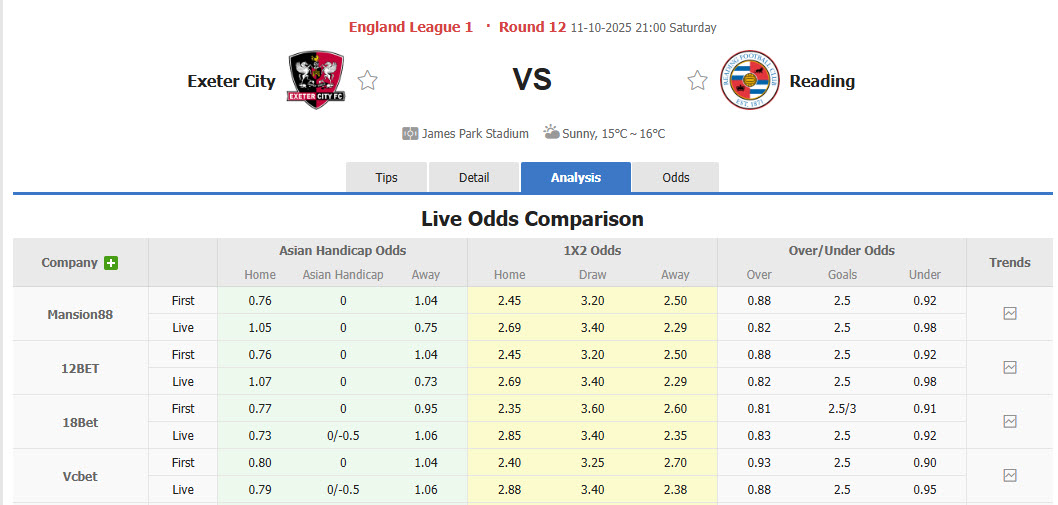Image resolution: width=1058 pixels, height=505 pixels.
Task: Favorite Reading with the star icon
Action: (697, 81)
